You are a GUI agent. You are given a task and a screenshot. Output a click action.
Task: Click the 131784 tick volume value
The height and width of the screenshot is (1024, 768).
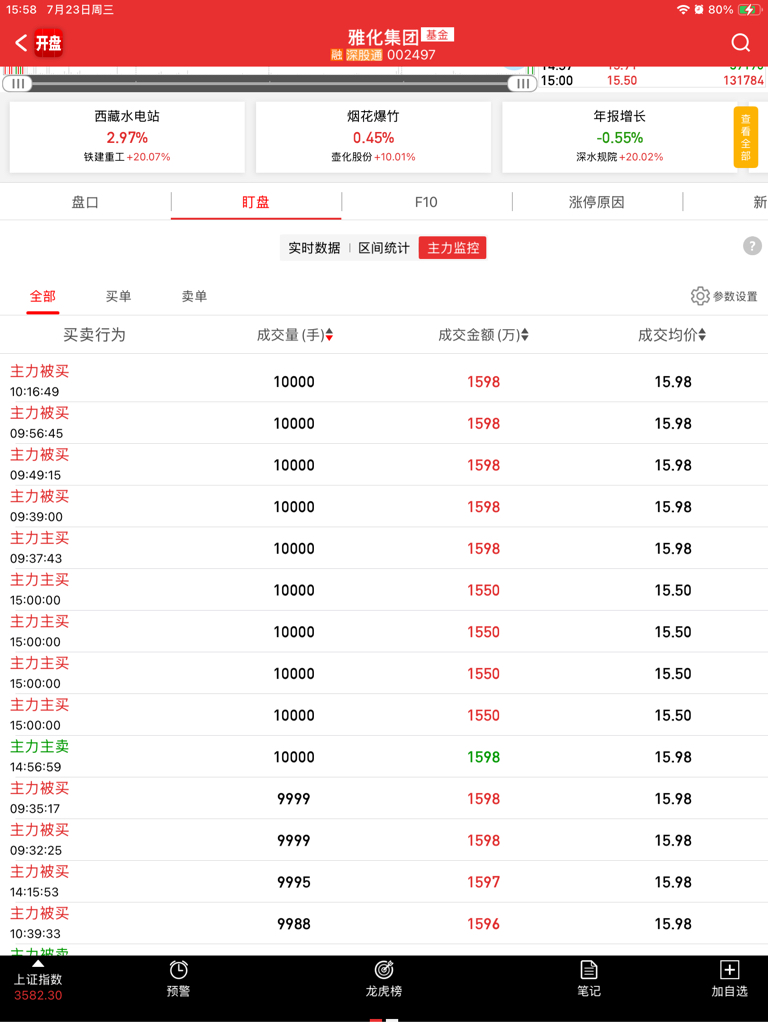point(743,80)
